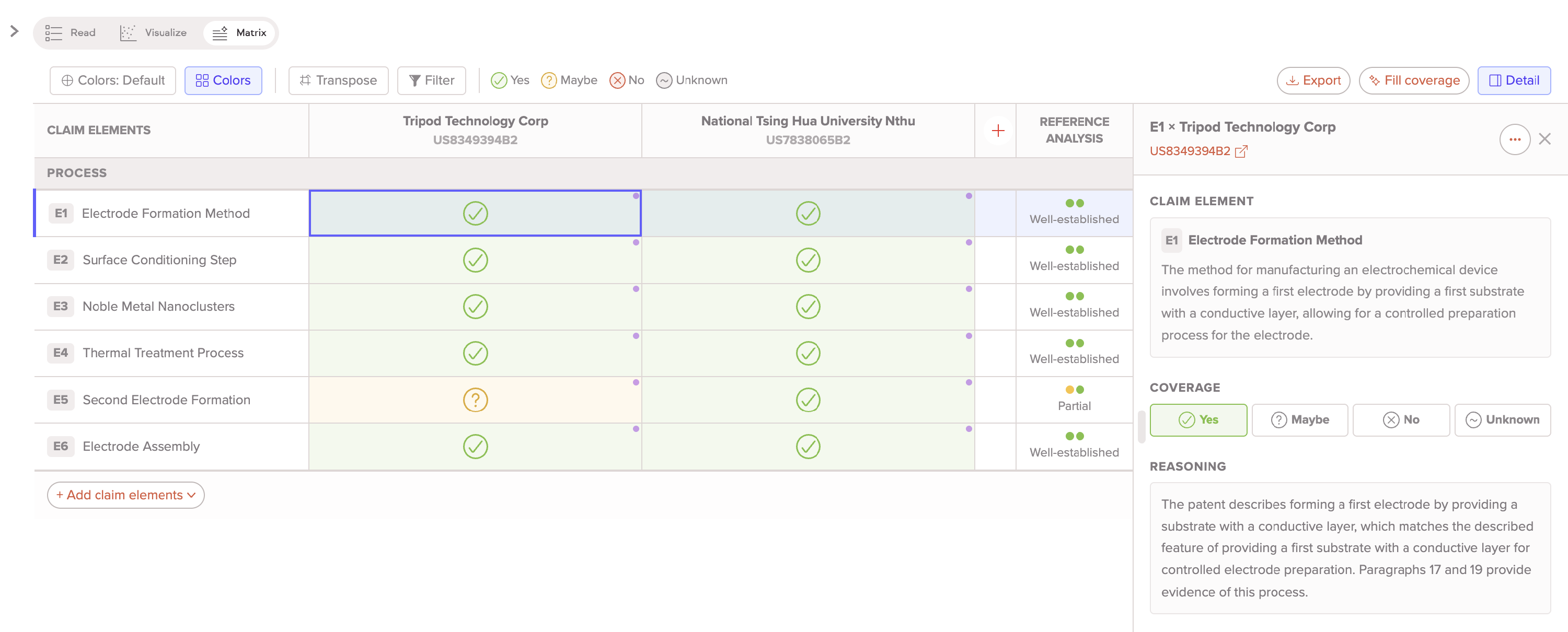Add a new reference column with plus icon
This screenshot has width=1568, height=632.
tap(997, 131)
